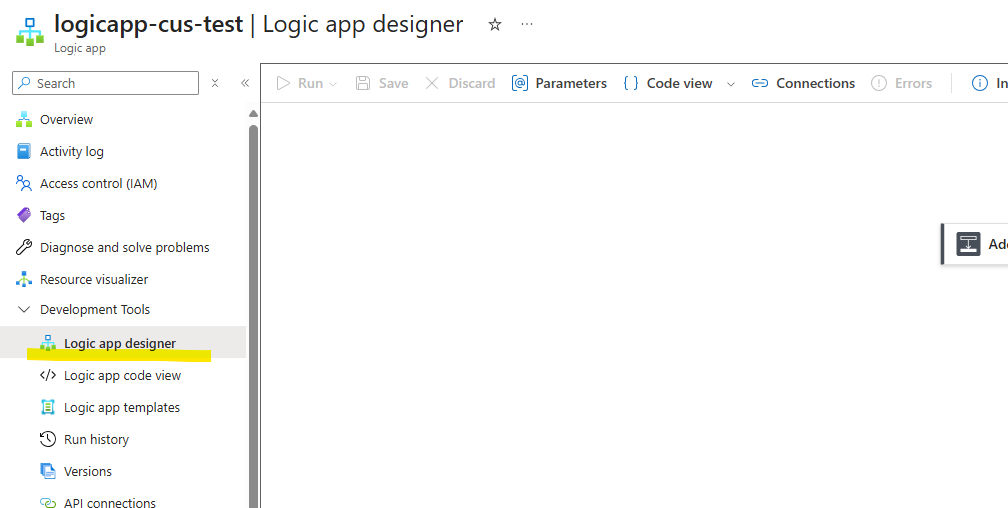The image size is (1008, 508).
Task: Click the Connections link icon in toolbar
Action: [760, 83]
